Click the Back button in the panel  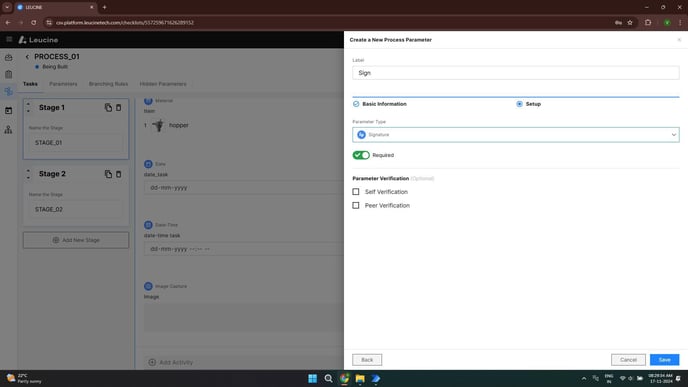tap(367, 360)
